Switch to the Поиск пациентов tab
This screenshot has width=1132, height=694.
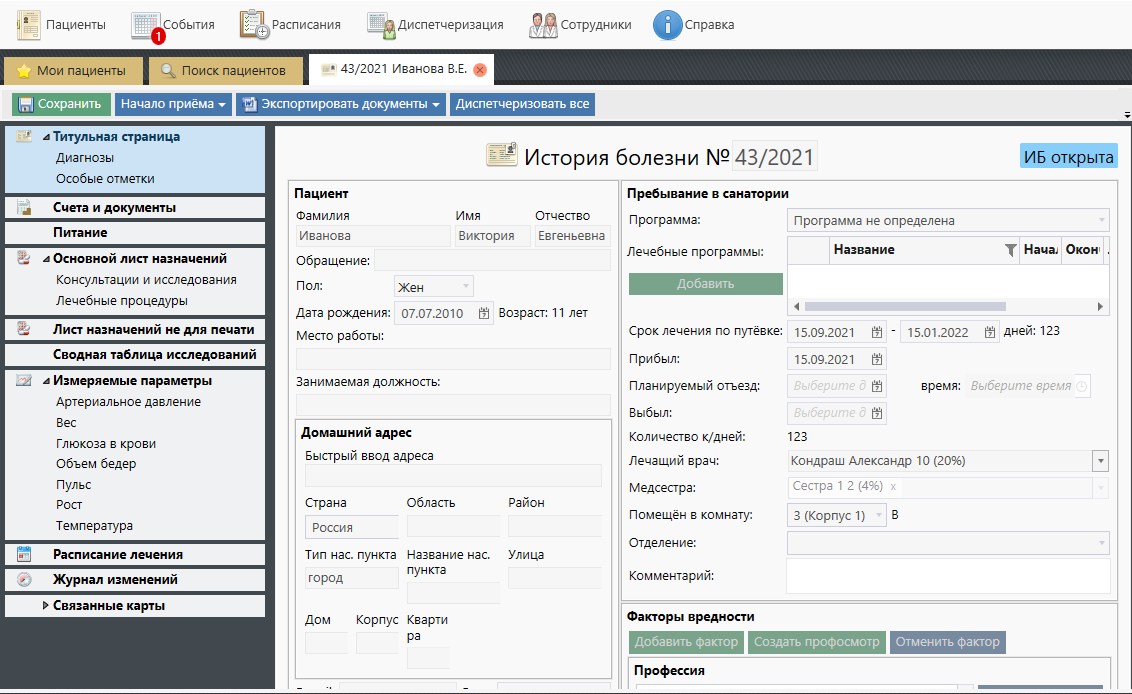(x=224, y=71)
